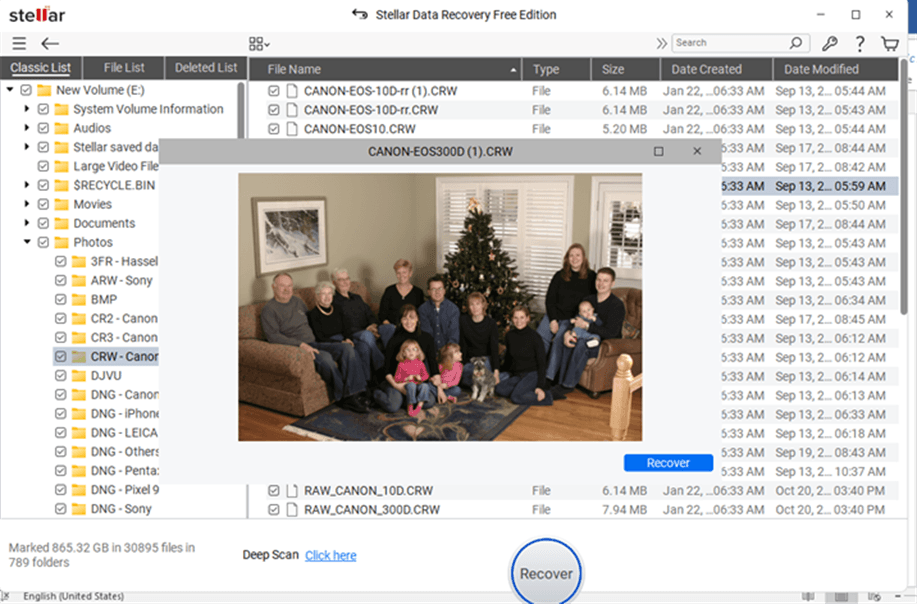Viewport: 917px width, 604px height.
Task: Open the grid view options dropdown
Action: click(x=259, y=44)
